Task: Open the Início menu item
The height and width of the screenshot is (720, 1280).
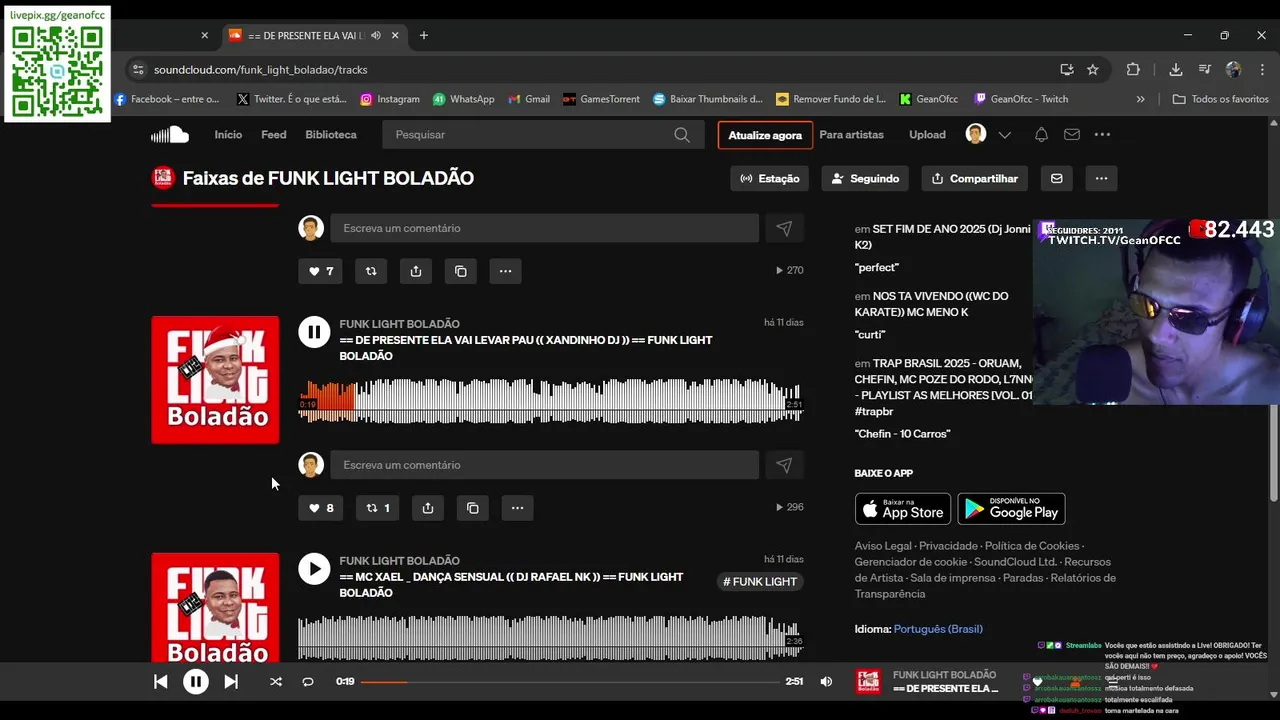Action: coord(228,135)
